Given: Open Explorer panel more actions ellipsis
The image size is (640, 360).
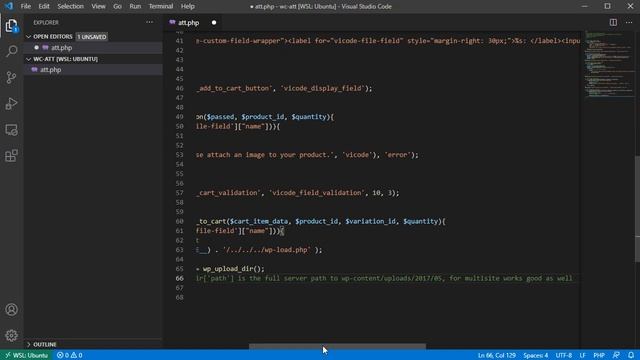Looking at the screenshot, I should 149,22.
